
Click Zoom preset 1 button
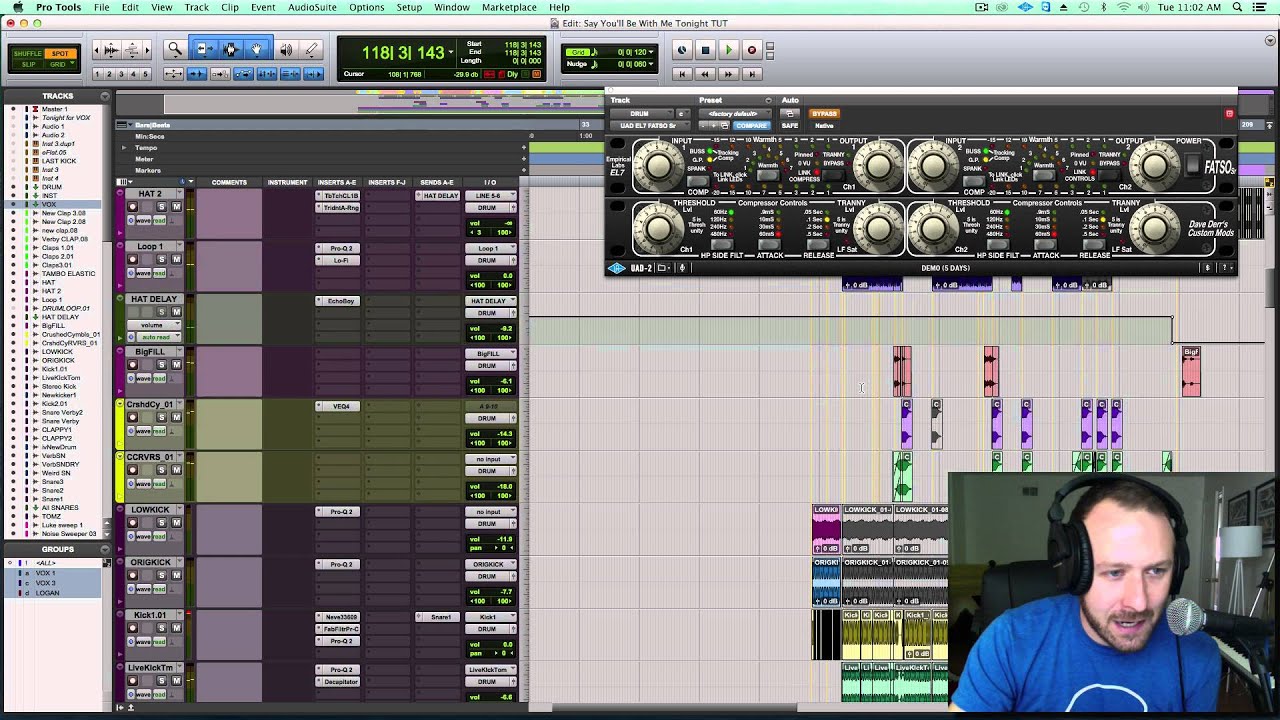click(99, 74)
